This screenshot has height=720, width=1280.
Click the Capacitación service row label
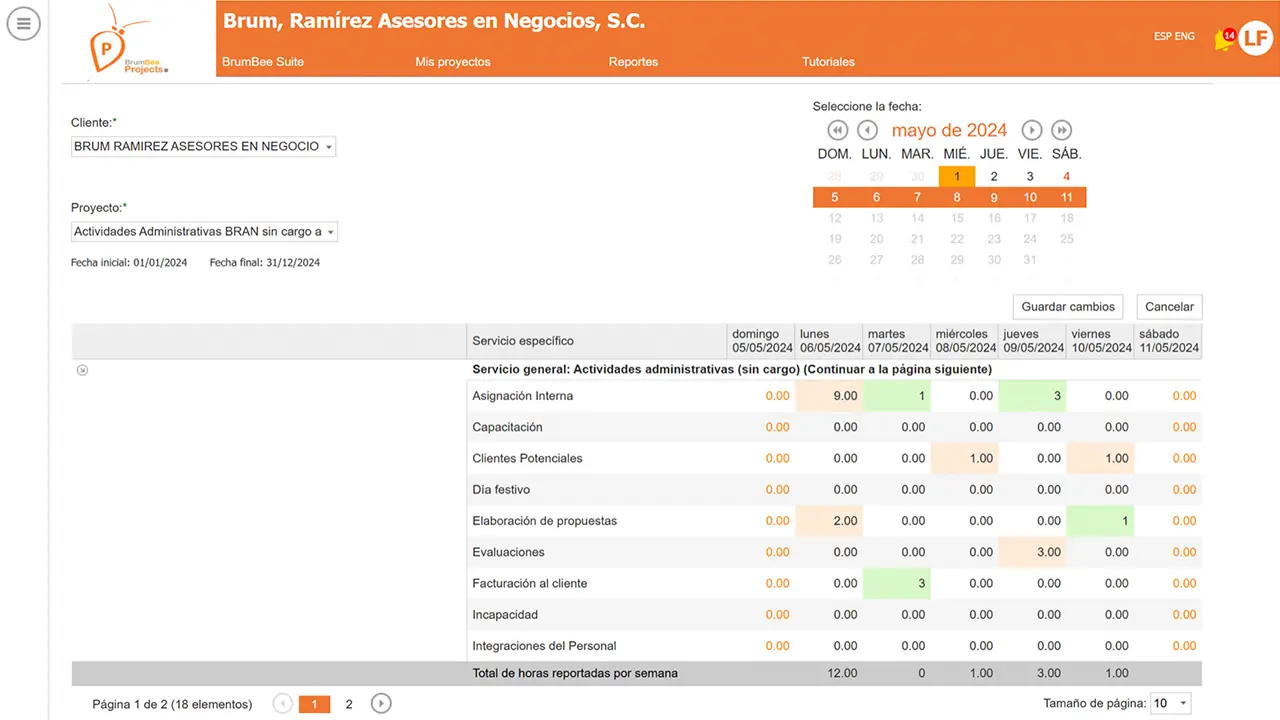507,427
